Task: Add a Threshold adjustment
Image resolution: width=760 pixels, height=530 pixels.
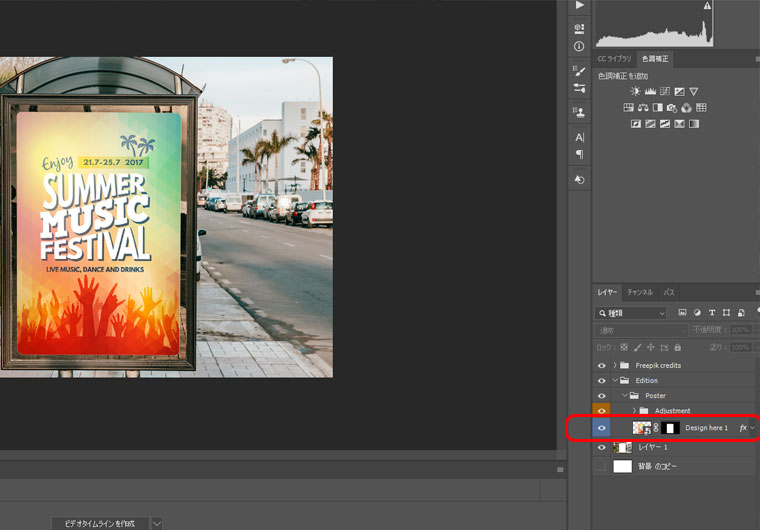Action: [x=665, y=124]
